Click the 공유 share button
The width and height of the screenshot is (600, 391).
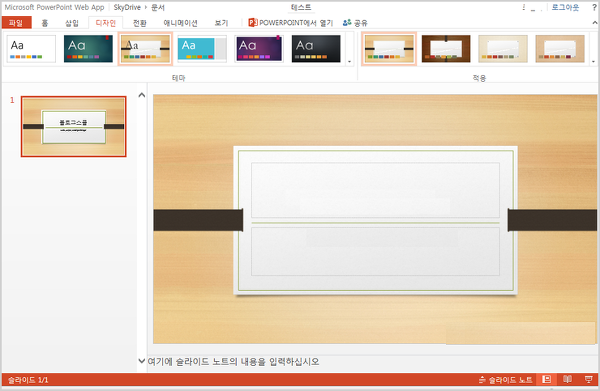355,23
